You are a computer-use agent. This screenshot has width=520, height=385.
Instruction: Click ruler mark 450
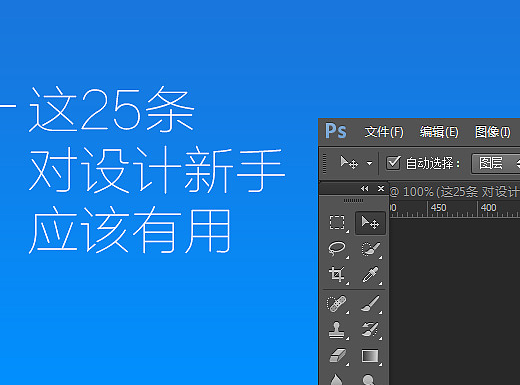click(x=438, y=208)
